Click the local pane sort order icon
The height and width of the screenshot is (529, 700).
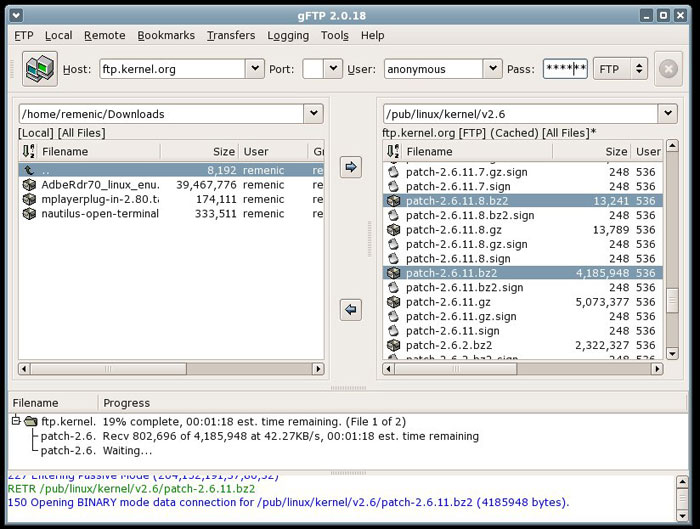[29, 151]
